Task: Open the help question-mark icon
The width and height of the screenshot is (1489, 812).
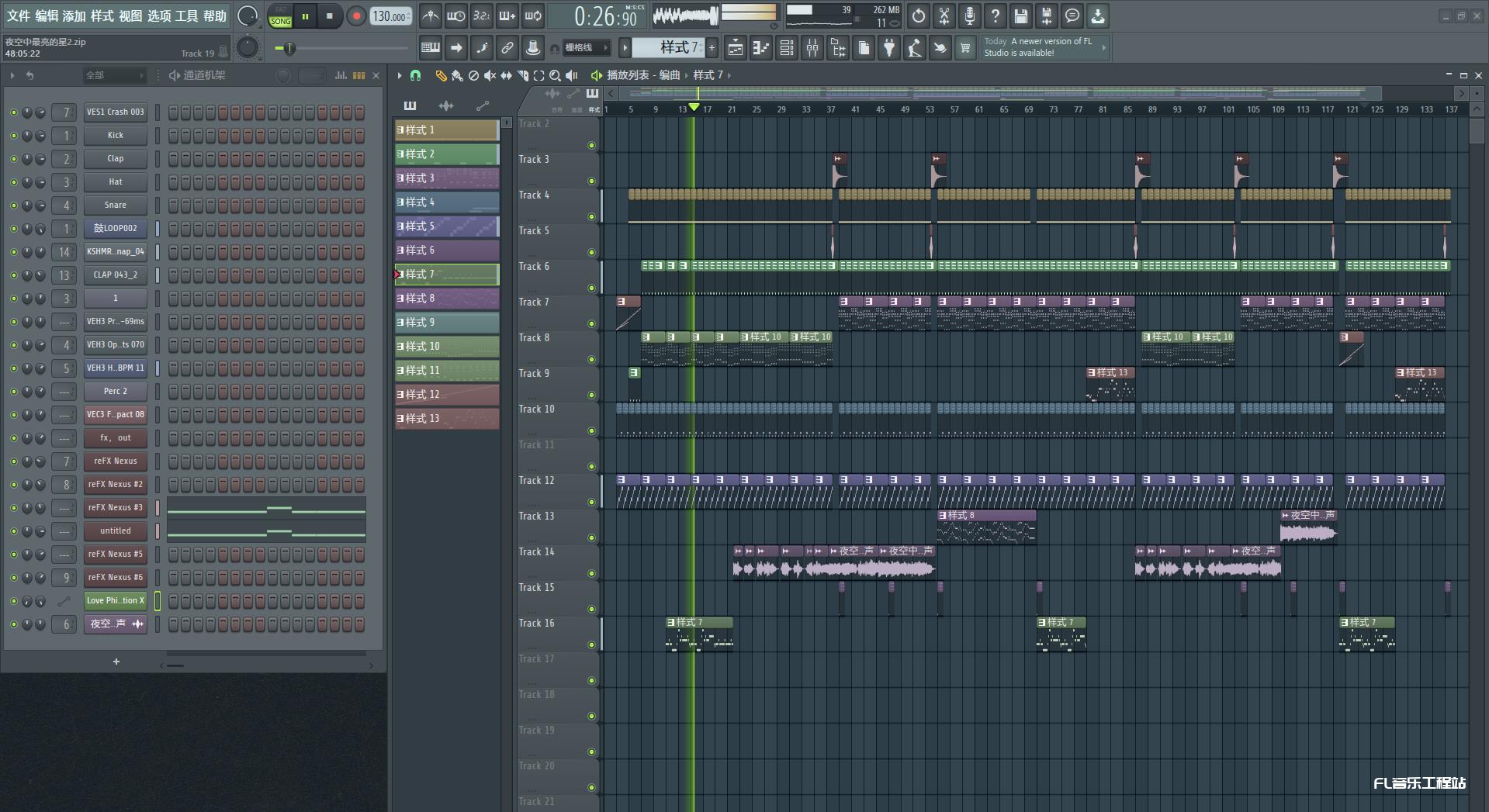Action: click(x=996, y=16)
